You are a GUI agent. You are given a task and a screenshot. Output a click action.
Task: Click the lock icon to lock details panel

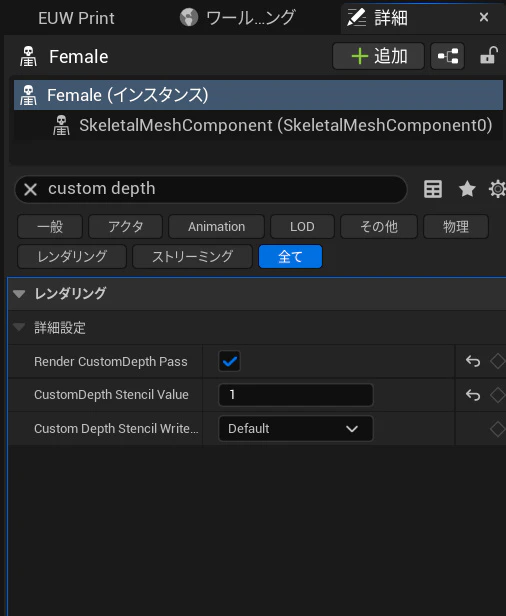pos(489,56)
